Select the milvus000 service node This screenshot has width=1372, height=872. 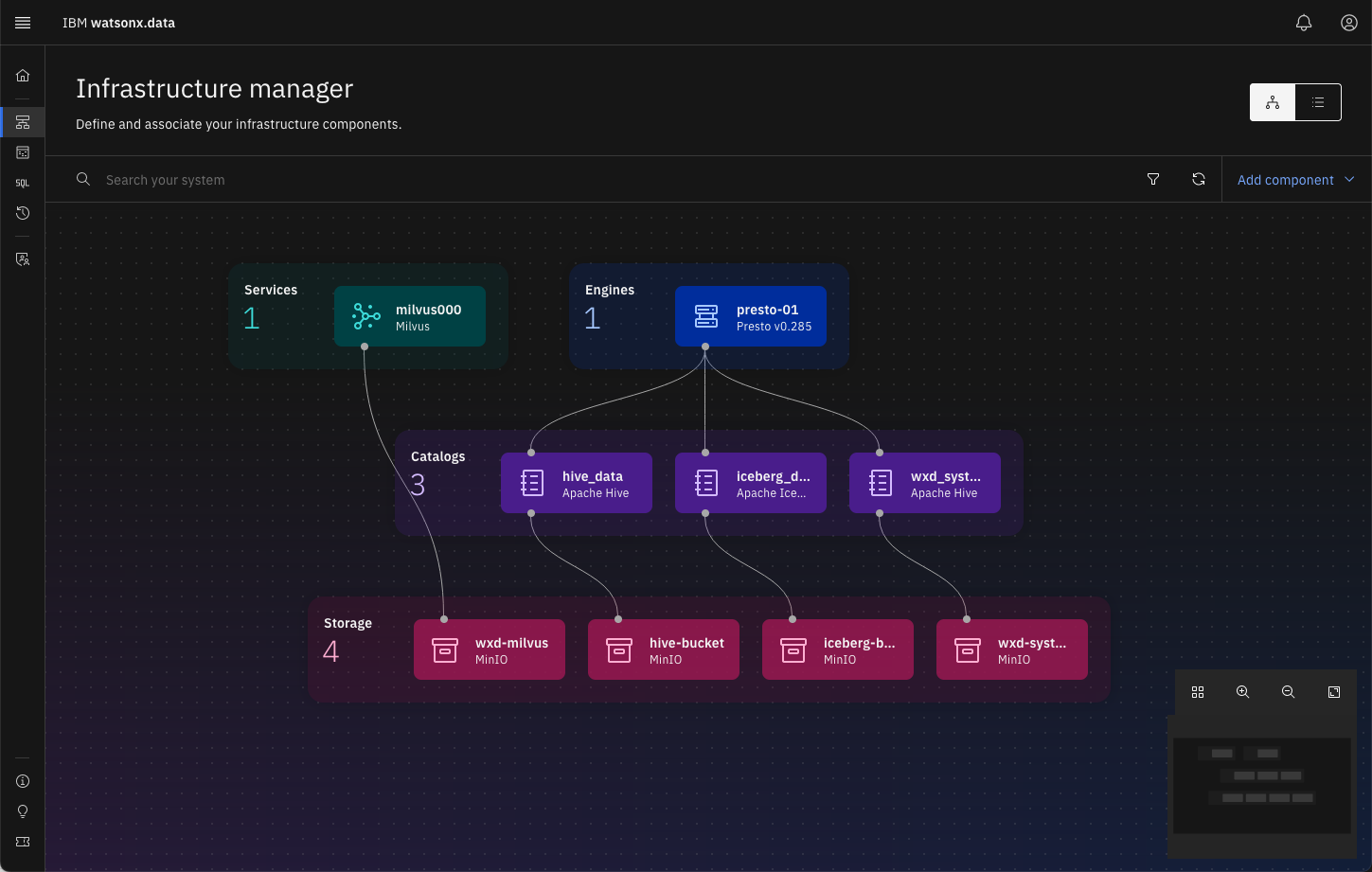[x=410, y=316]
